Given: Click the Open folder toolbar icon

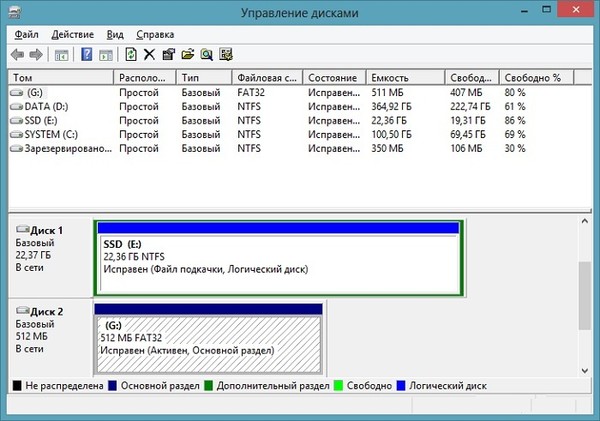Looking at the screenshot, I should (x=188, y=54).
